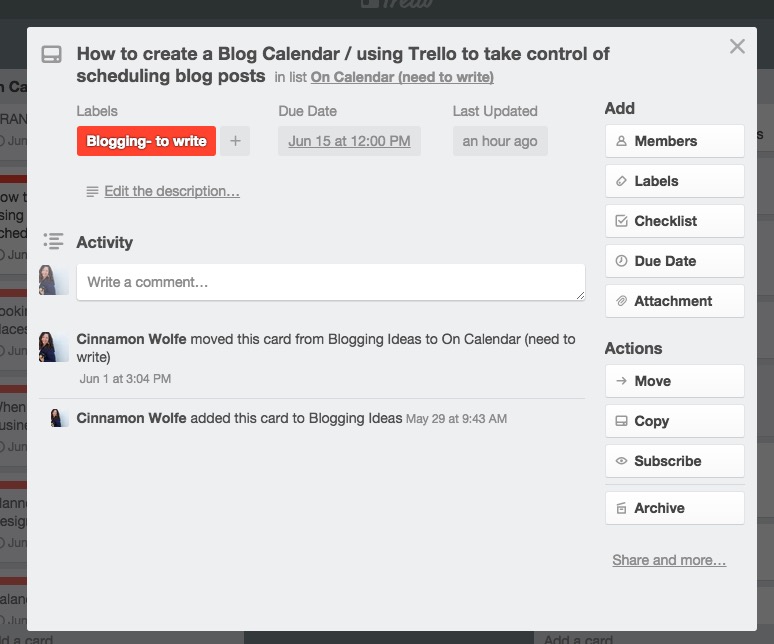
Task: Click the card title heading to edit
Action: point(343,65)
